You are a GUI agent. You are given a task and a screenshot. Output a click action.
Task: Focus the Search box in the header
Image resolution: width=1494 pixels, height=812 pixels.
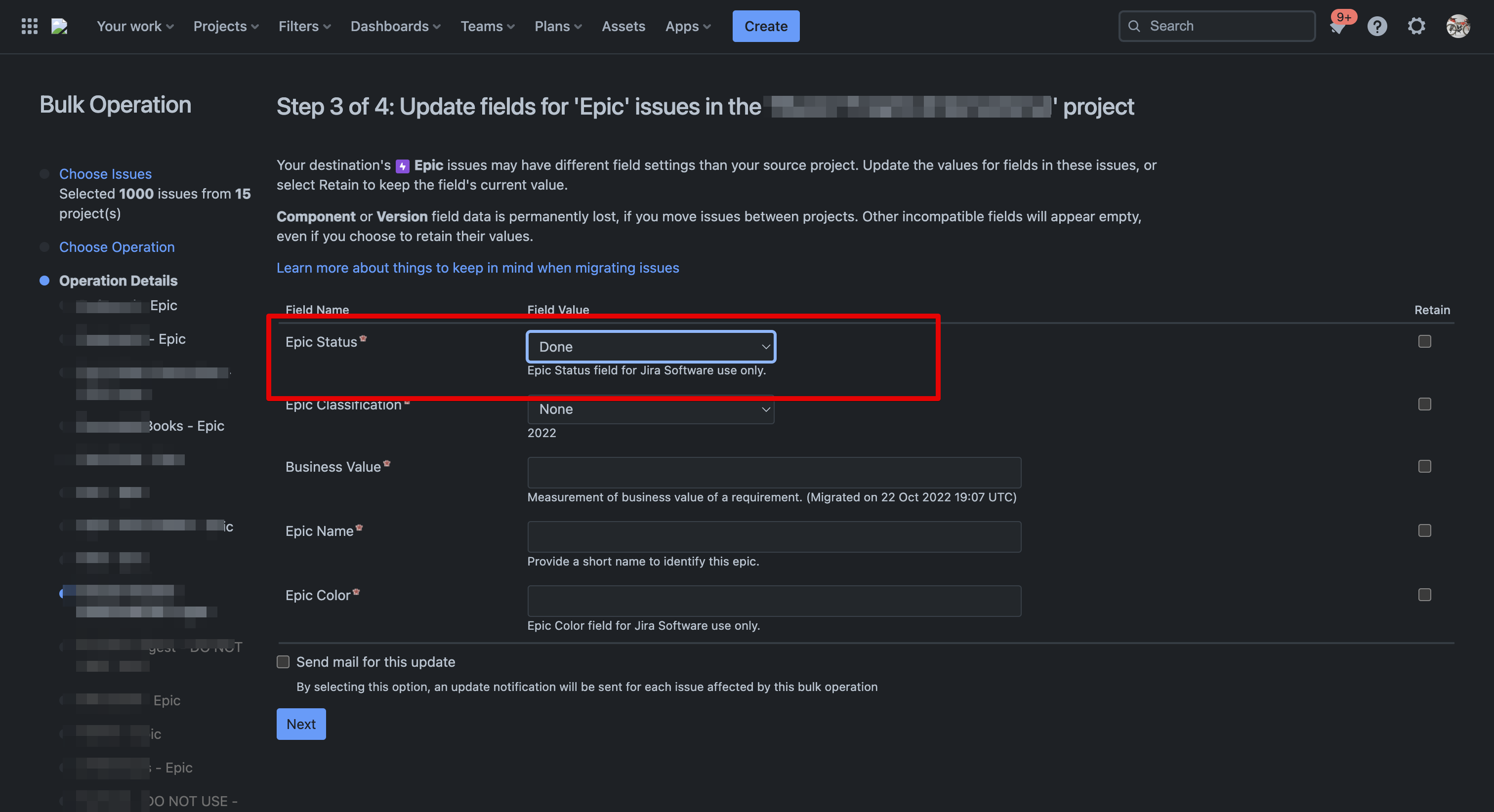click(1217, 26)
